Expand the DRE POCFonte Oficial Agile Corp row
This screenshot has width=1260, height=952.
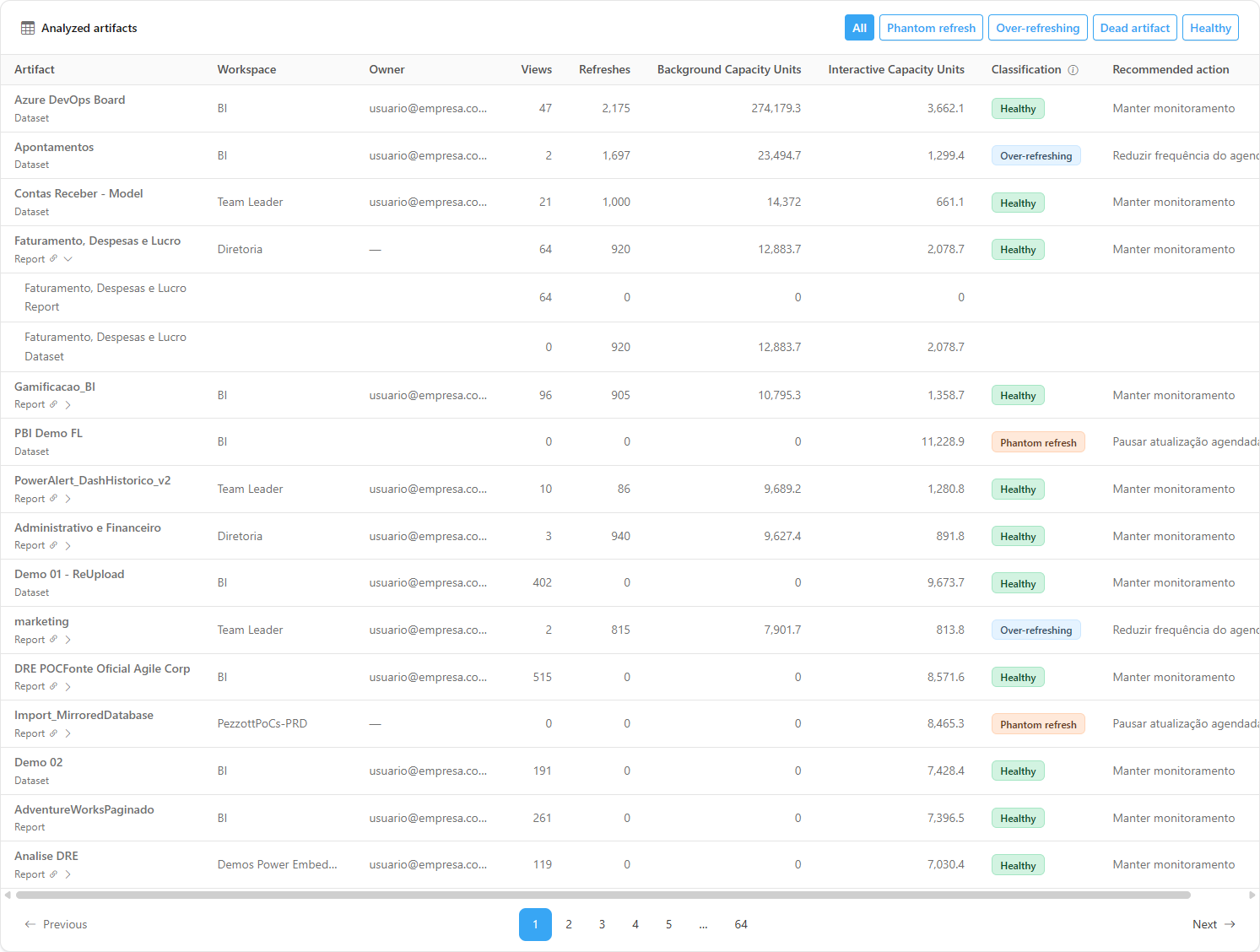(68, 687)
